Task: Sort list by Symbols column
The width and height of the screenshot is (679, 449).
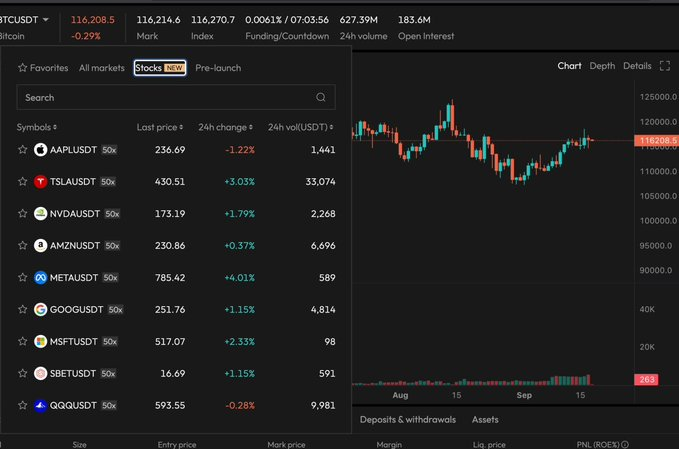Action: [x=37, y=127]
